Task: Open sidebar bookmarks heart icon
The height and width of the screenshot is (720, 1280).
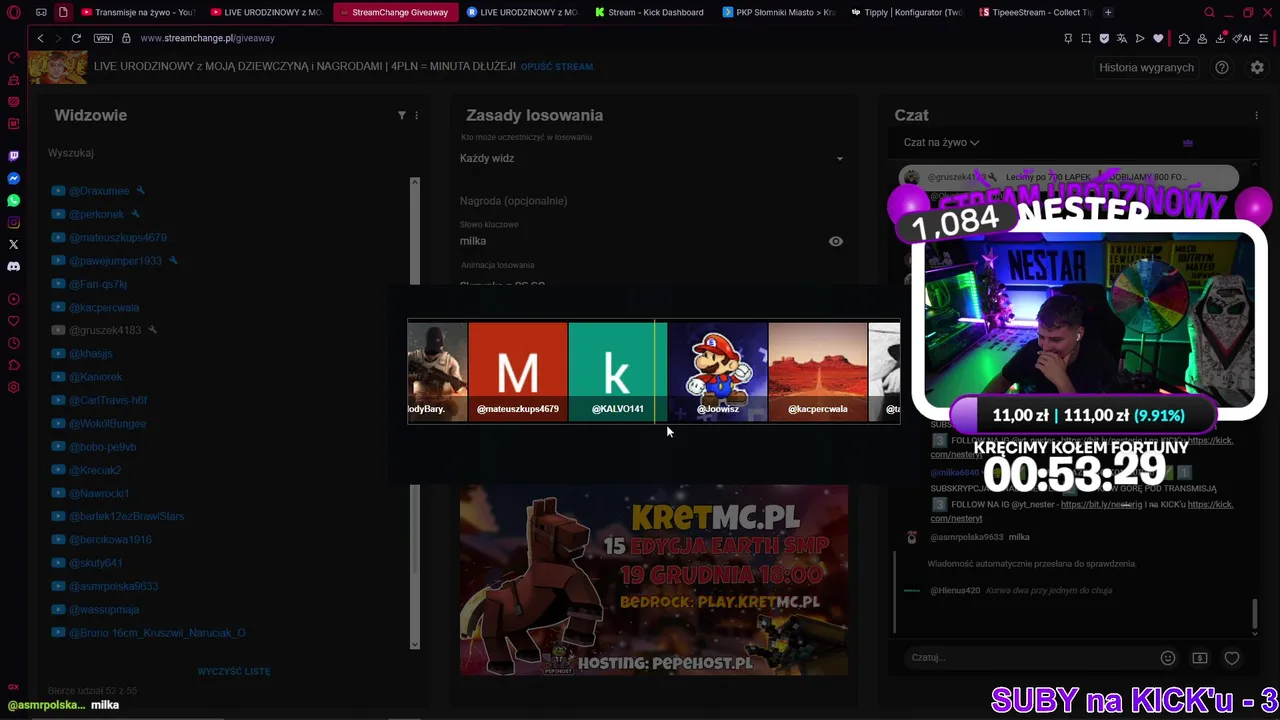Action: (14, 321)
